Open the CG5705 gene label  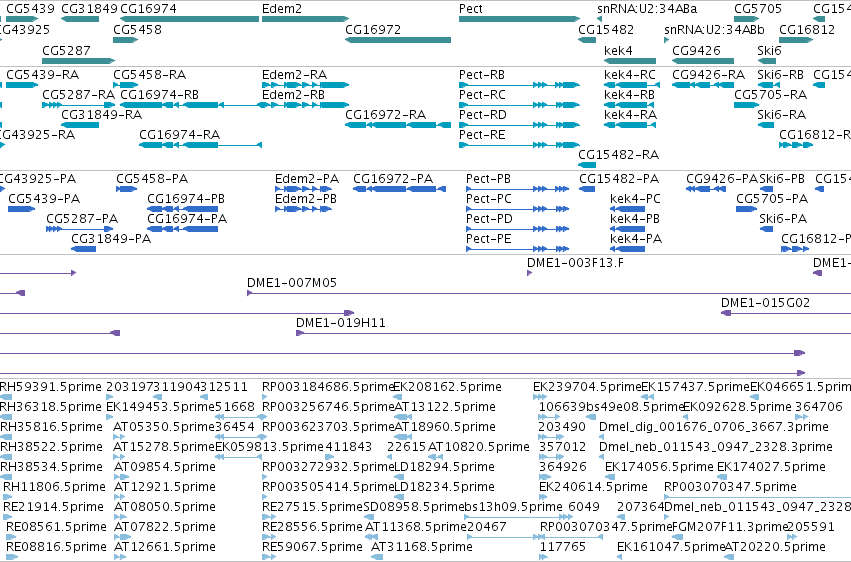[x=758, y=9]
